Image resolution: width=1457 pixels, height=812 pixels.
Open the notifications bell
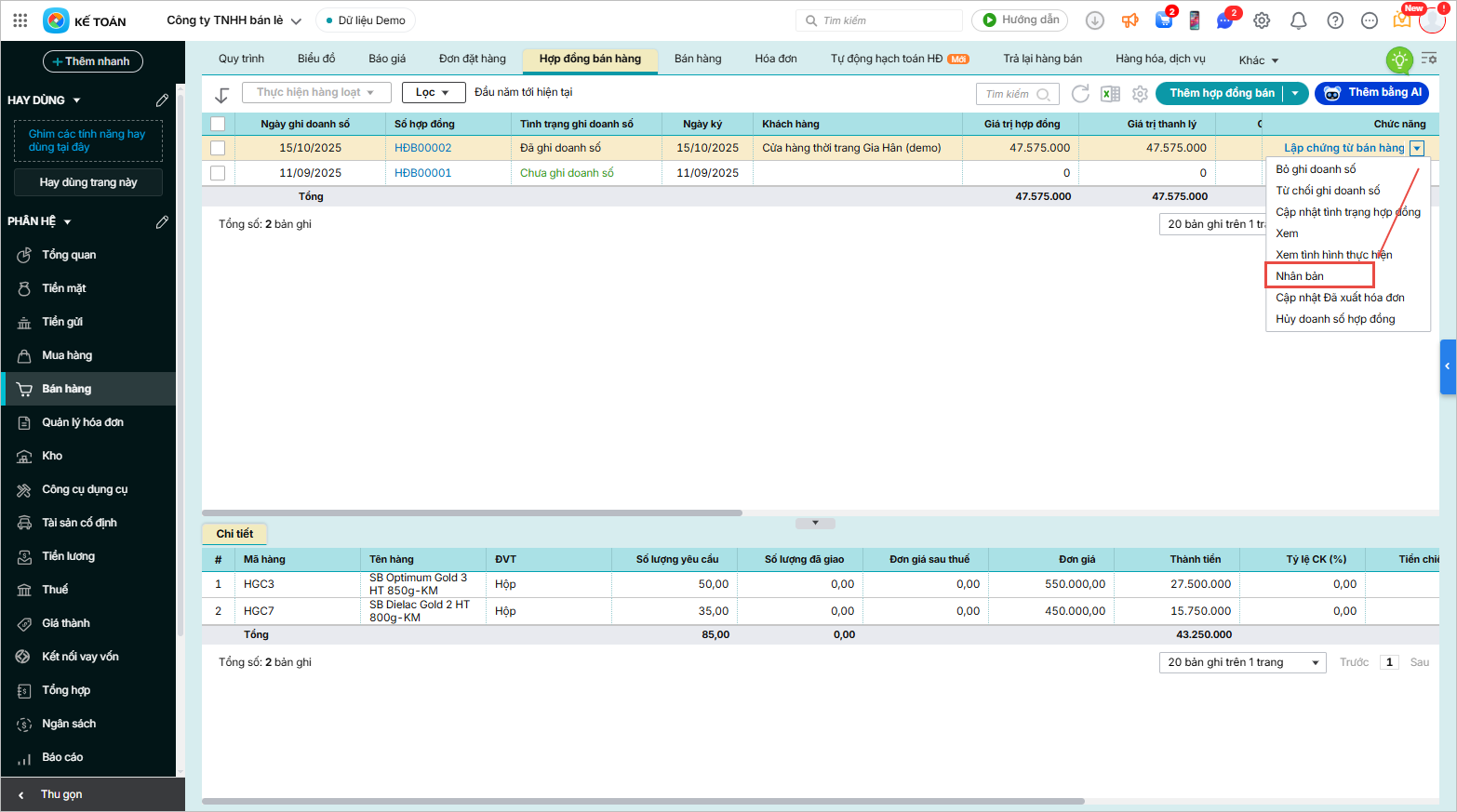tap(1299, 20)
